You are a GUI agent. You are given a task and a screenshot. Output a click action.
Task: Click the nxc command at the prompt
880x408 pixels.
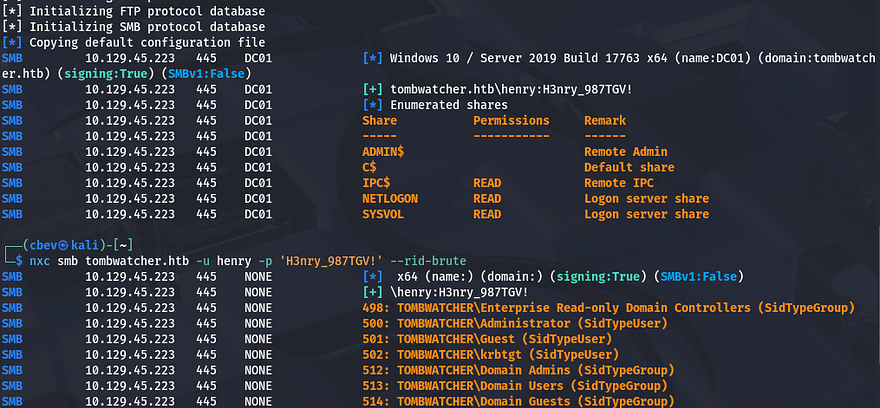[40, 260]
